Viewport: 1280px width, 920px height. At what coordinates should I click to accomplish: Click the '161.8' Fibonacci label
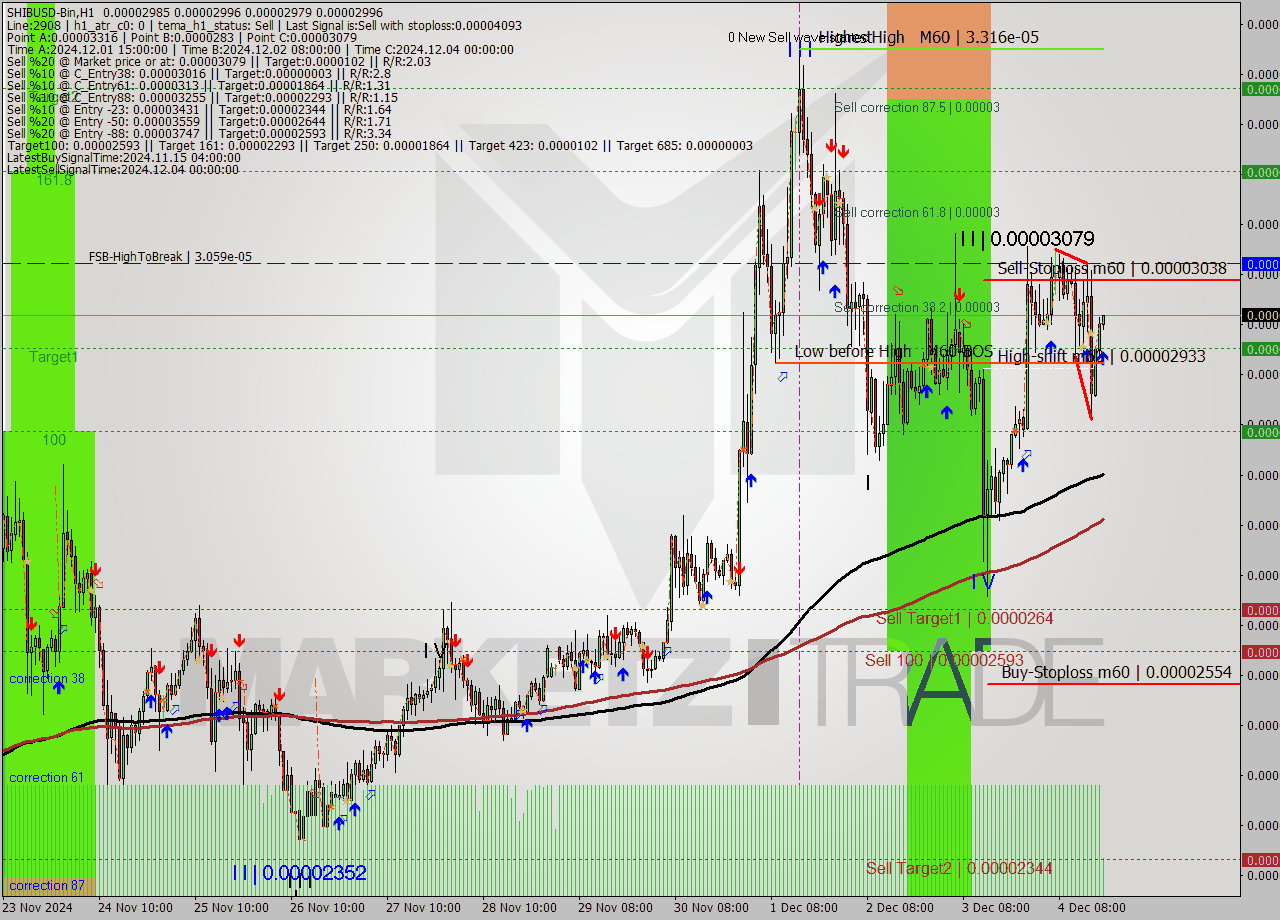point(54,180)
